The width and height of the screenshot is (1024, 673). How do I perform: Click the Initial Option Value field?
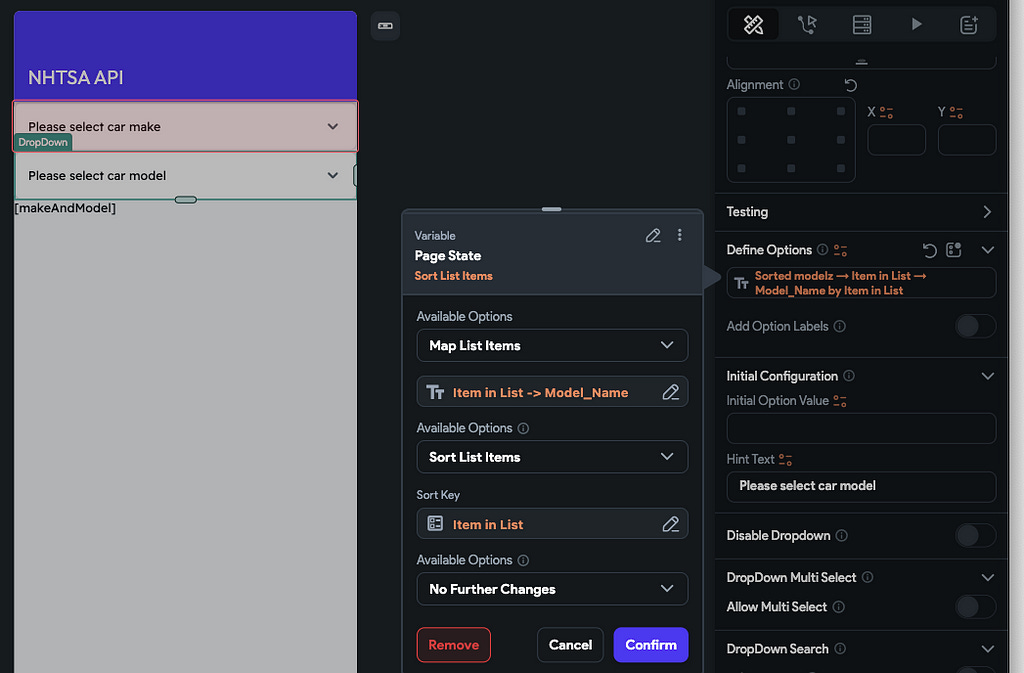click(861, 428)
